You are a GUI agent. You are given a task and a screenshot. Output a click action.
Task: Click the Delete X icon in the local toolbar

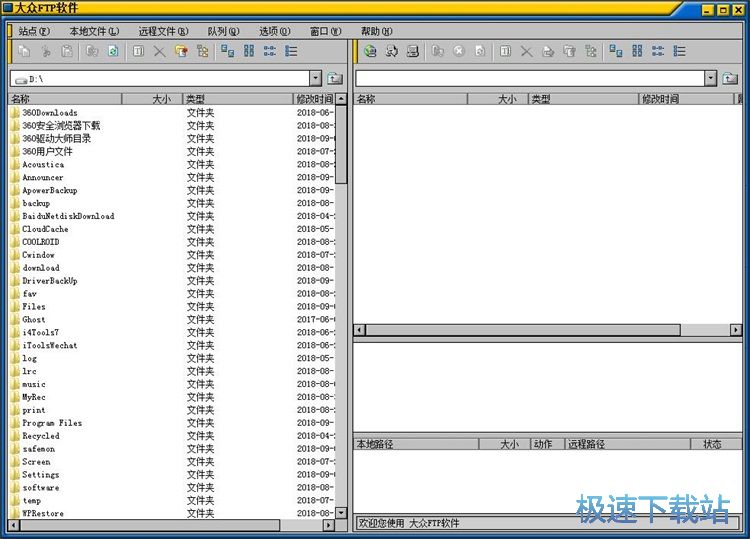(x=160, y=51)
